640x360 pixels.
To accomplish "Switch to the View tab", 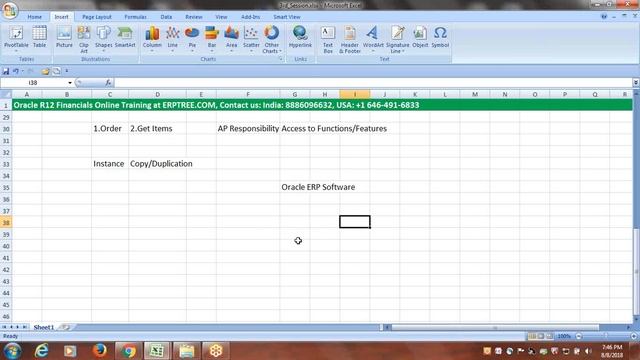I will pyautogui.click(x=221, y=17).
